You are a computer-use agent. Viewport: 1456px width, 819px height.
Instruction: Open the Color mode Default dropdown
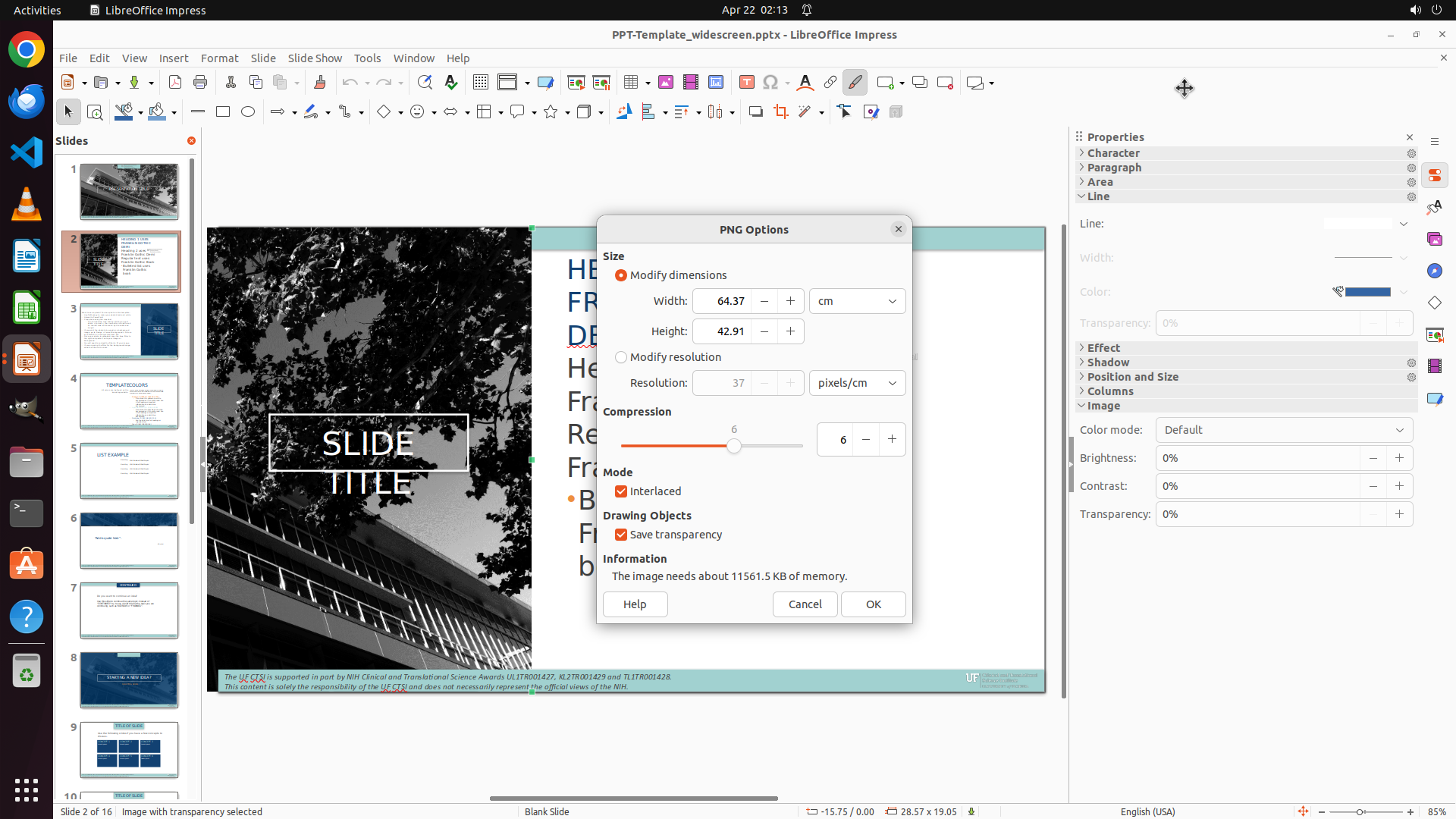pyautogui.click(x=1283, y=430)
